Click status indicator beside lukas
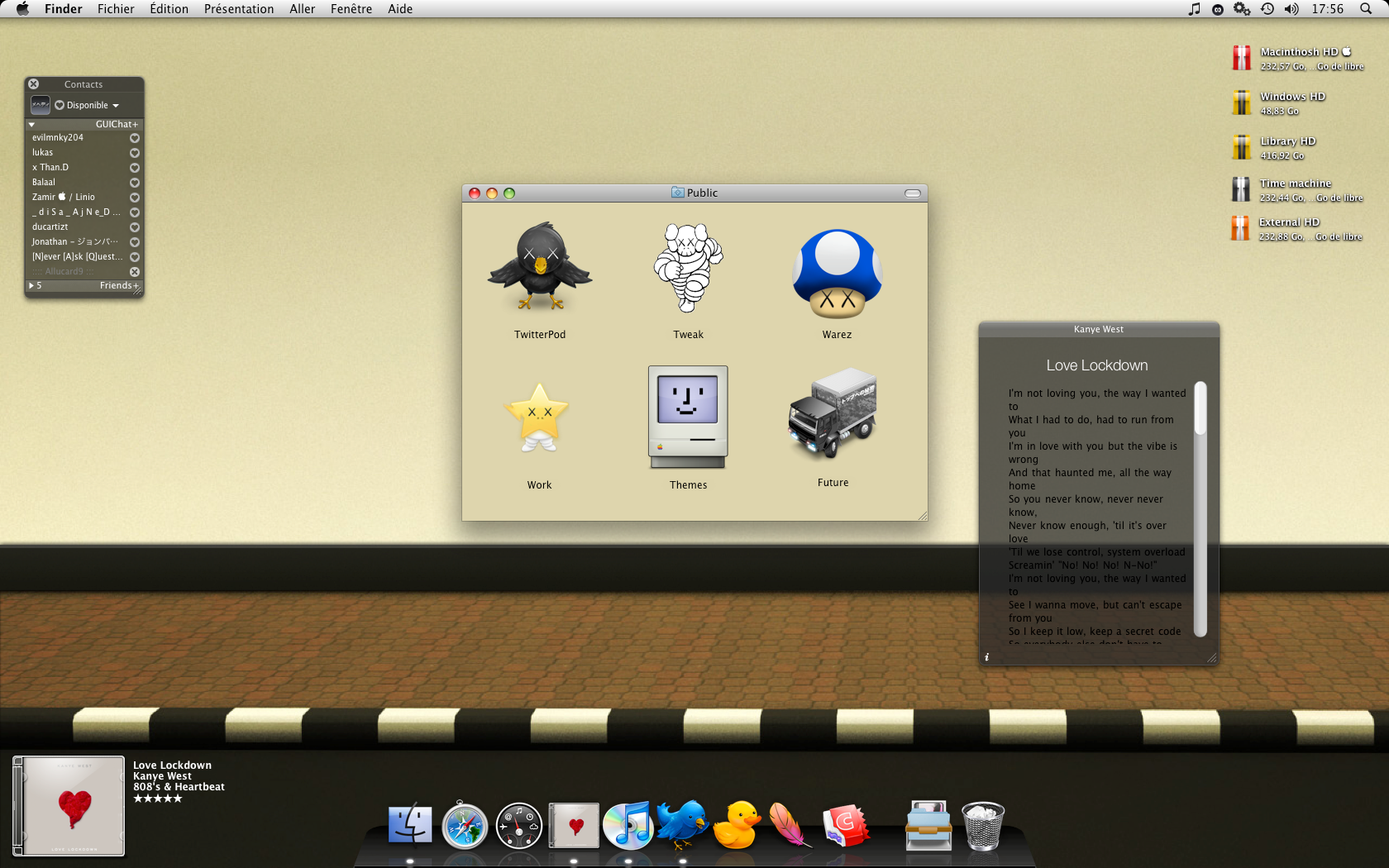The height and width of the screenshot is (868, 1389). 135,153
